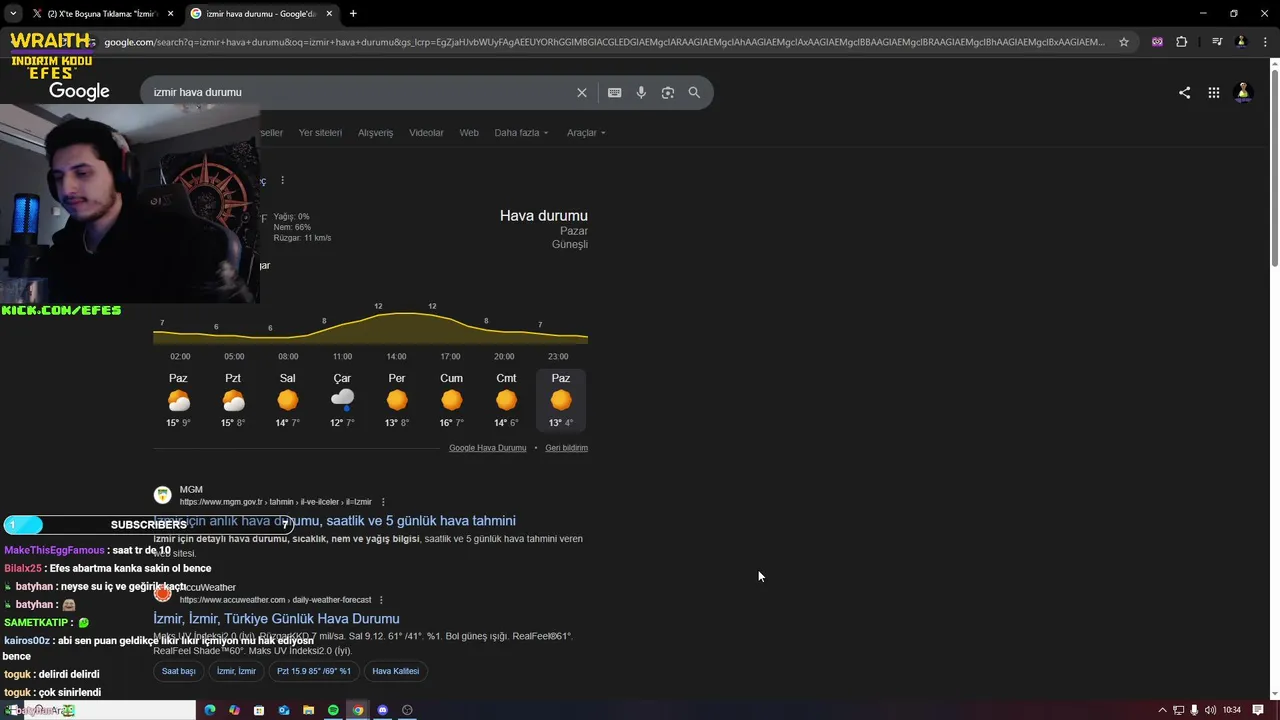Viewport: 1280px width, 720px height.
Task: Open the taskbar clock showing 10:34
Action: tap(1232, 710)
